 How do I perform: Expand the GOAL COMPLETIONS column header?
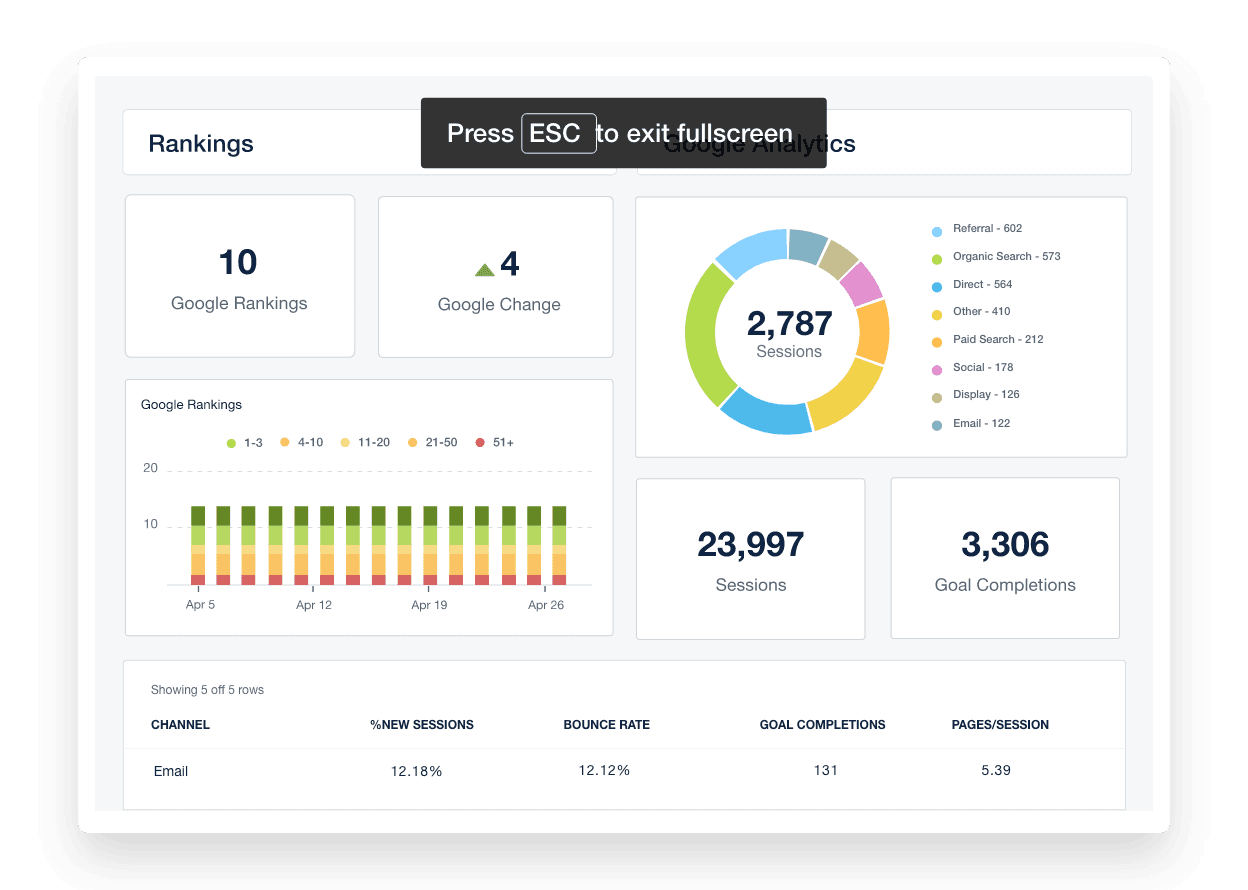click(x=824, y=725)
